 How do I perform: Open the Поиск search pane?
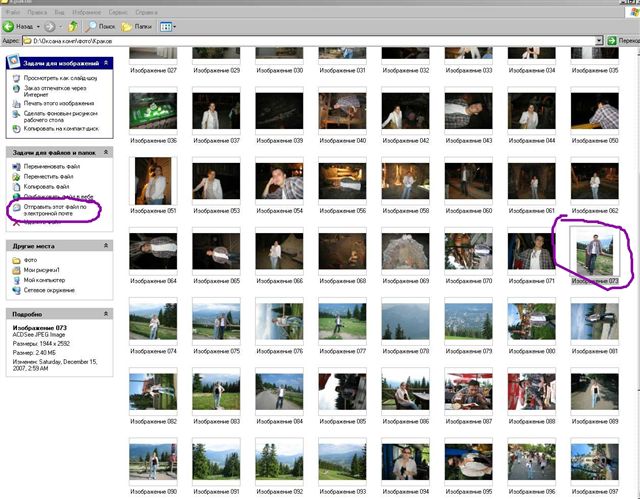pos(100,27)
